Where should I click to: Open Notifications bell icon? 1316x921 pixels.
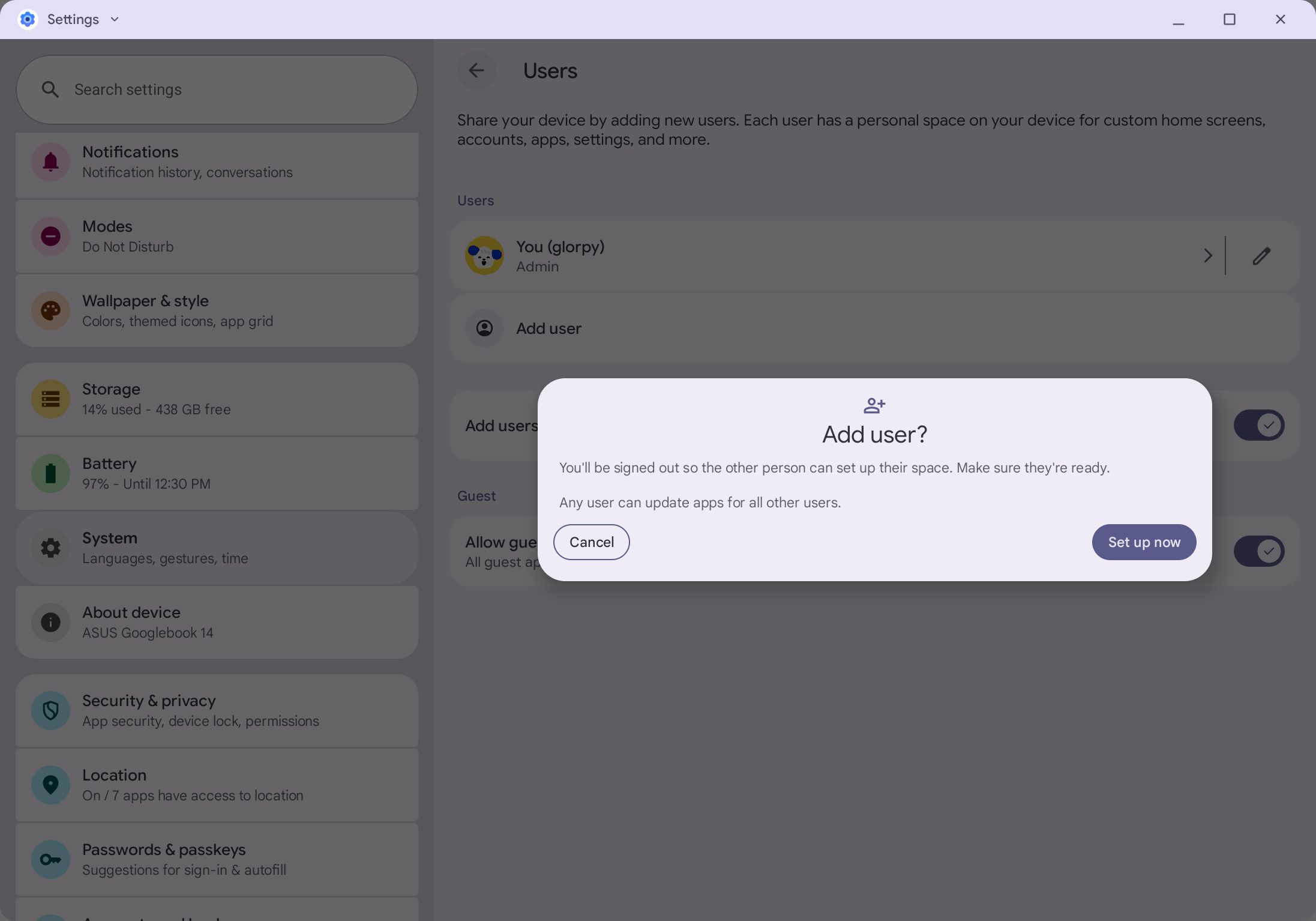tap(50, 162)
